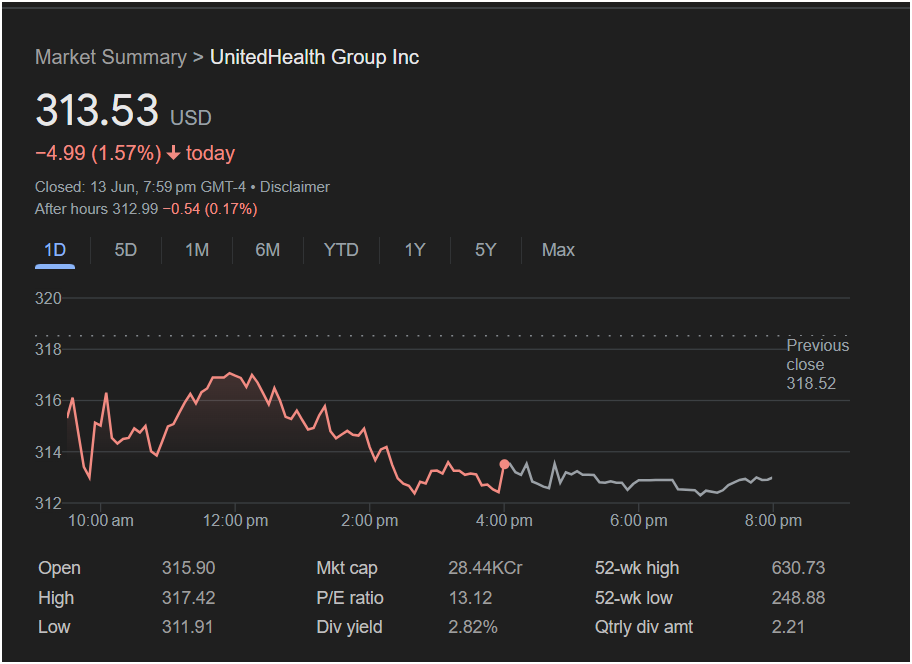Click the 313.53 current price
Viewport: 912px width, 664px height.
click(x=97, y=110)
